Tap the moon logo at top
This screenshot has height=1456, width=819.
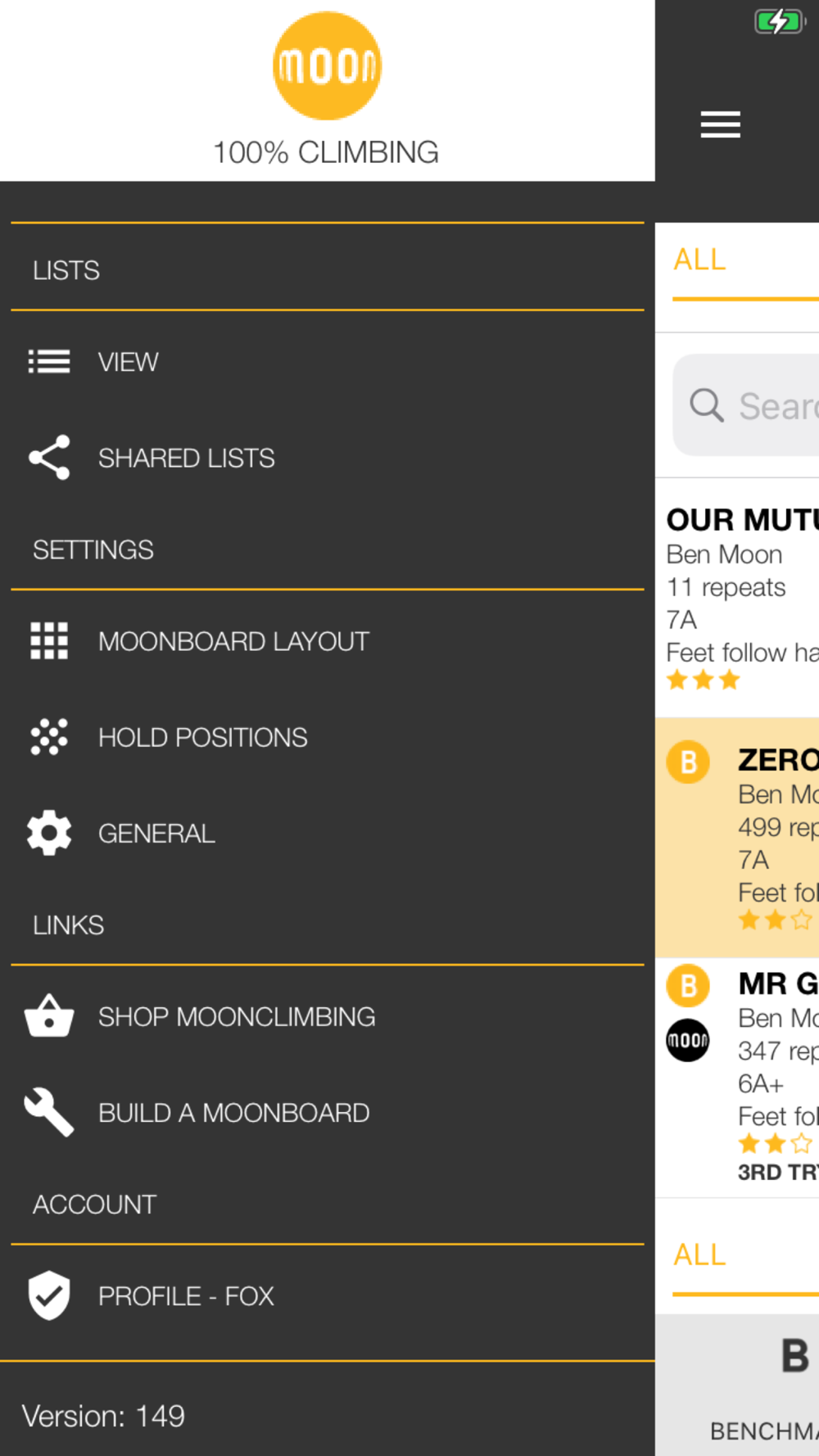coord(327,66)
